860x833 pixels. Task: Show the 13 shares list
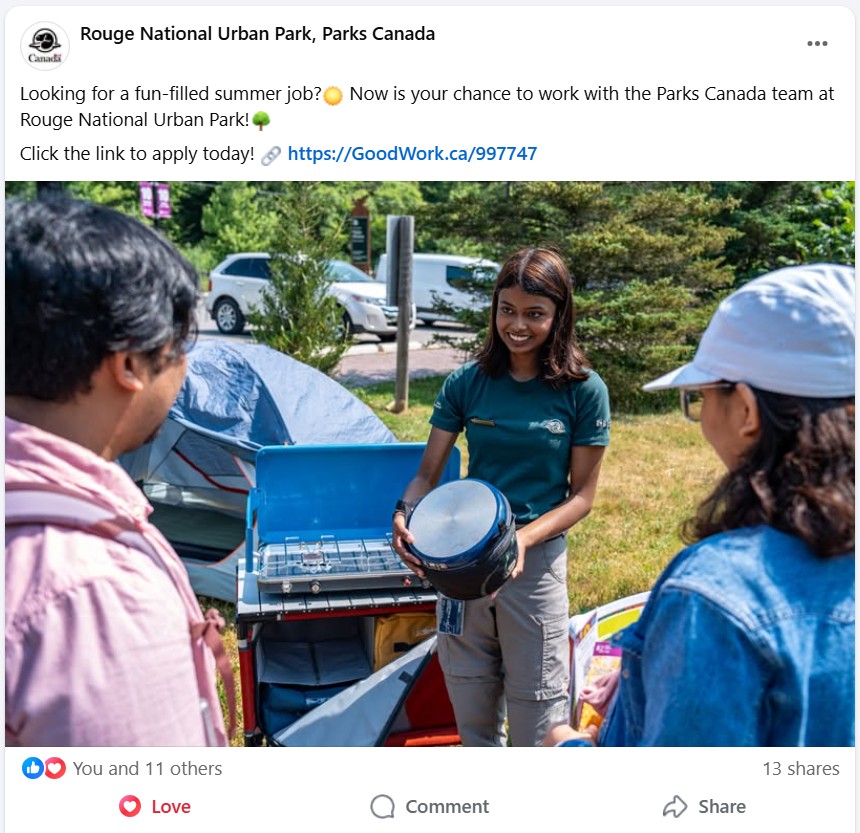point(801,768)
